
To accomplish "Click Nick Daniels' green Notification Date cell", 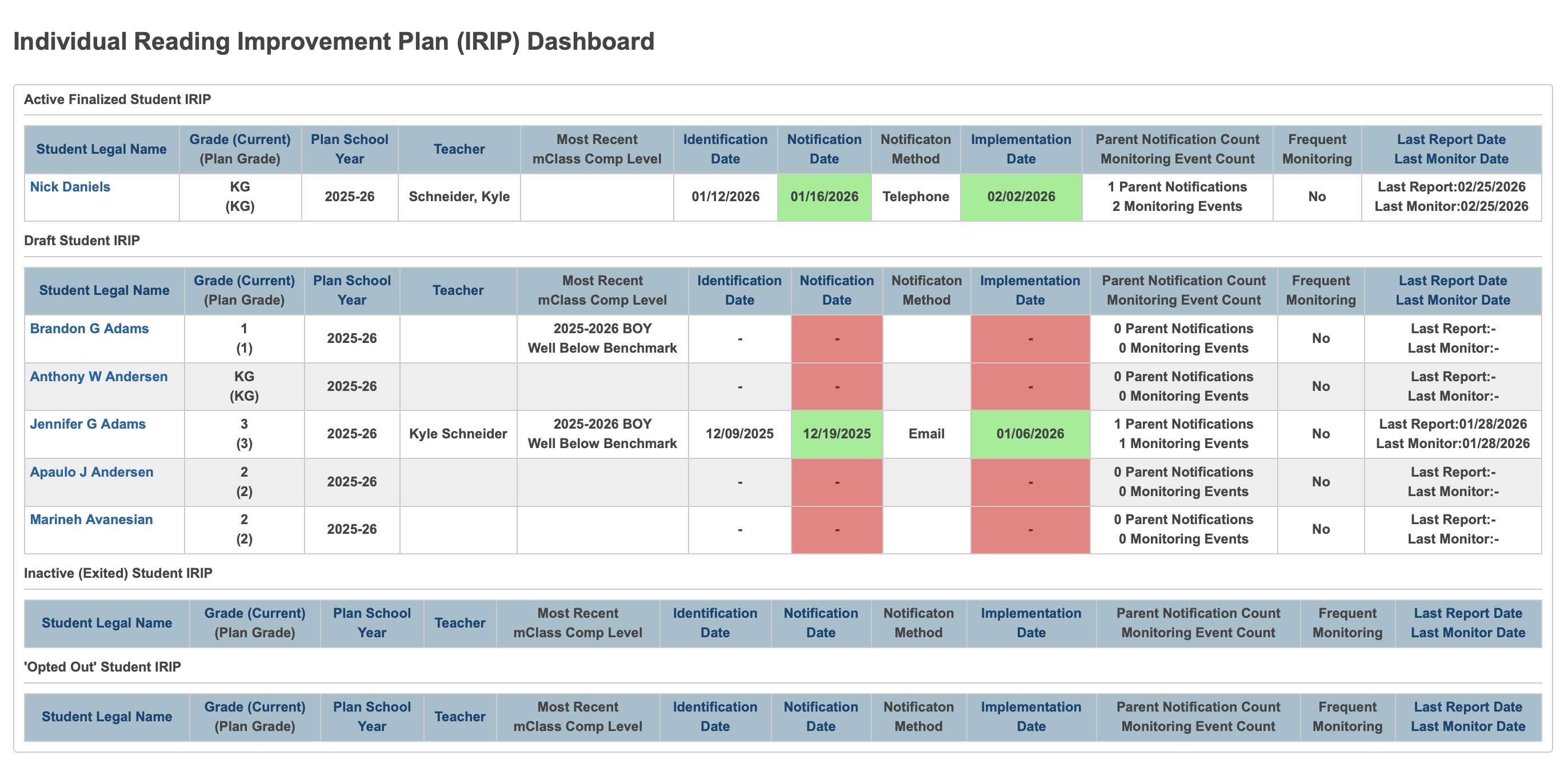I will point(824,196).
